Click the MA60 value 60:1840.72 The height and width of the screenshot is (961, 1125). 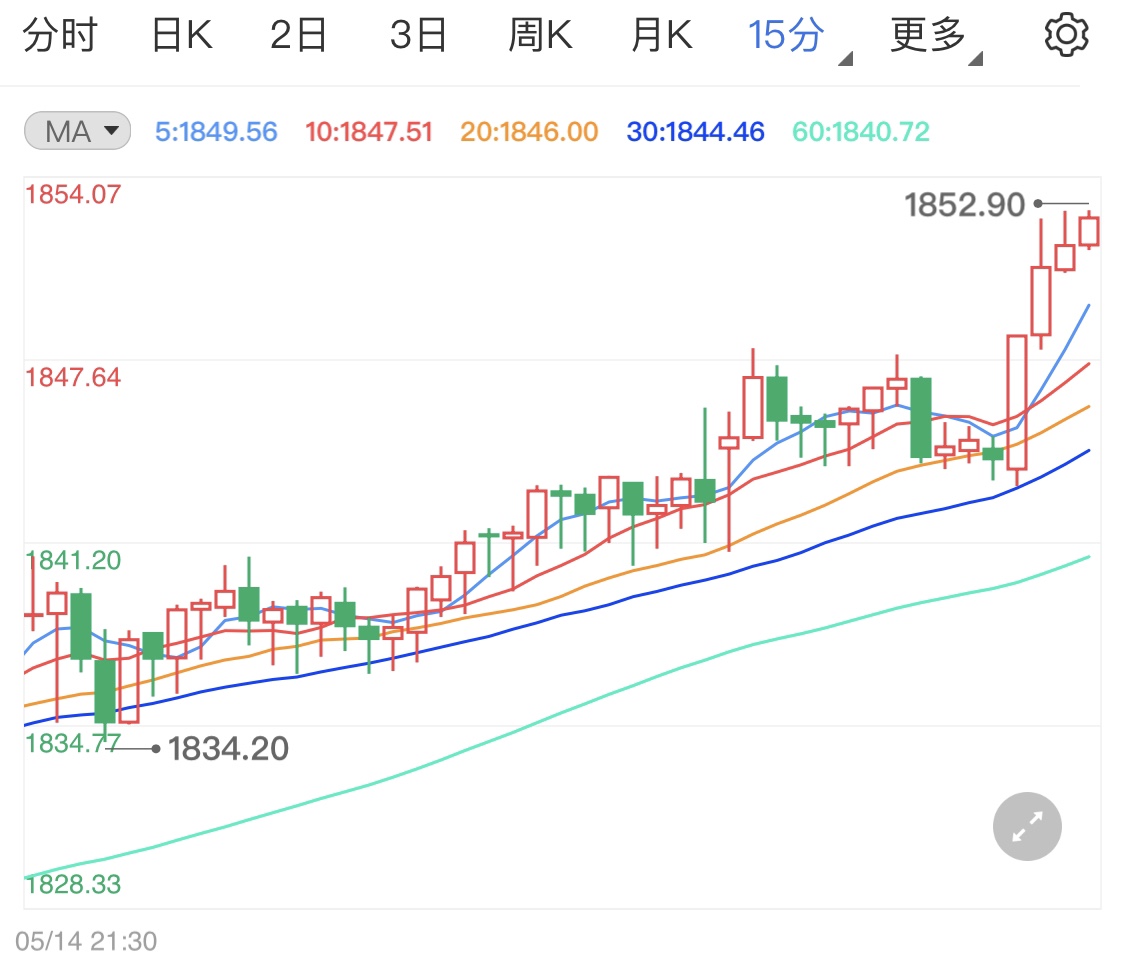click(x=861, y=131)
